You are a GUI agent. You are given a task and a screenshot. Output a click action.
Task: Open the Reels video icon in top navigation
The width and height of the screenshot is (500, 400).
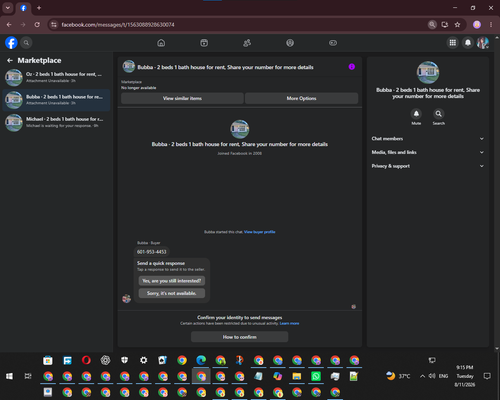click(x=204, y=43)
